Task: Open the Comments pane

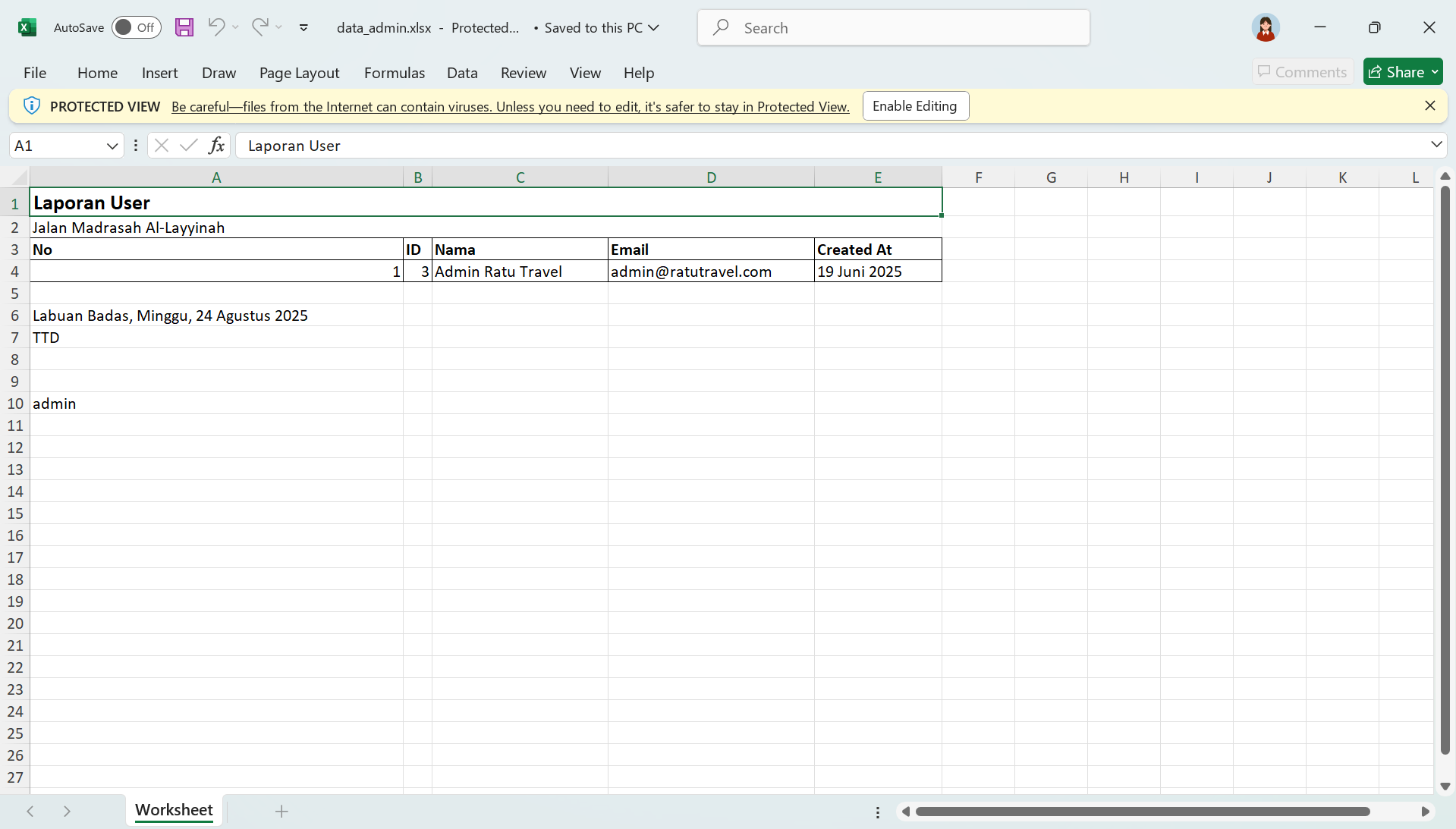Action: (x=1302, y=71)
